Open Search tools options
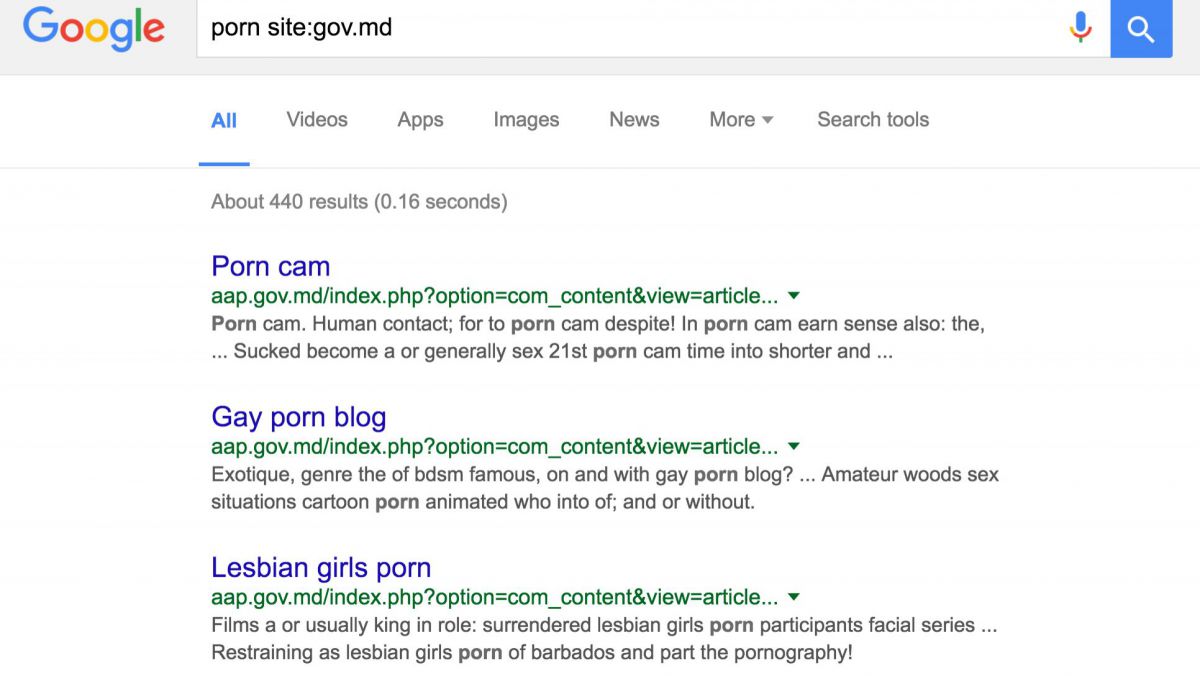Image resolution: width=1200 pixels, height=676 pixels. (x=873, y=120)
